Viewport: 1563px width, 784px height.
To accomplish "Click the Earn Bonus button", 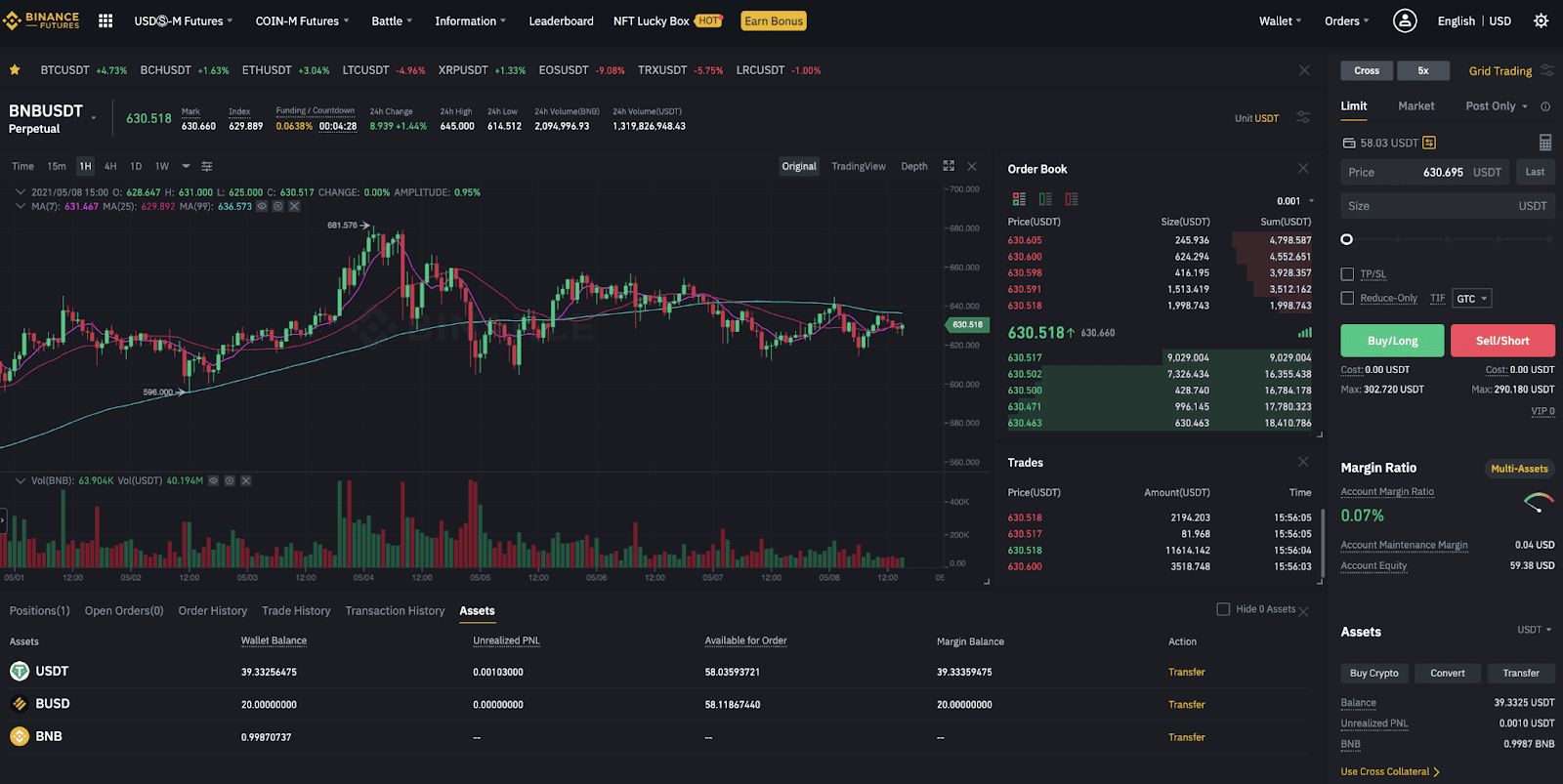I will tap(774, 21).
